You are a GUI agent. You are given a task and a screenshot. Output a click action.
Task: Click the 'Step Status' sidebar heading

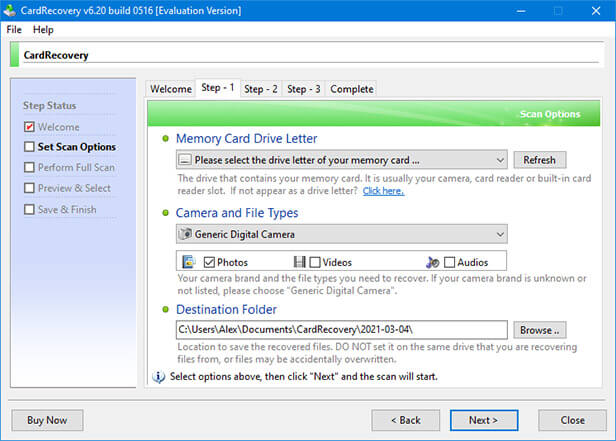pyautogui.click(x=50, y=105)
